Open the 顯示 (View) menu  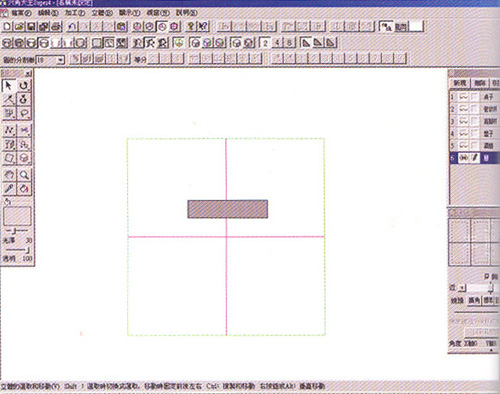click(129, 13)
